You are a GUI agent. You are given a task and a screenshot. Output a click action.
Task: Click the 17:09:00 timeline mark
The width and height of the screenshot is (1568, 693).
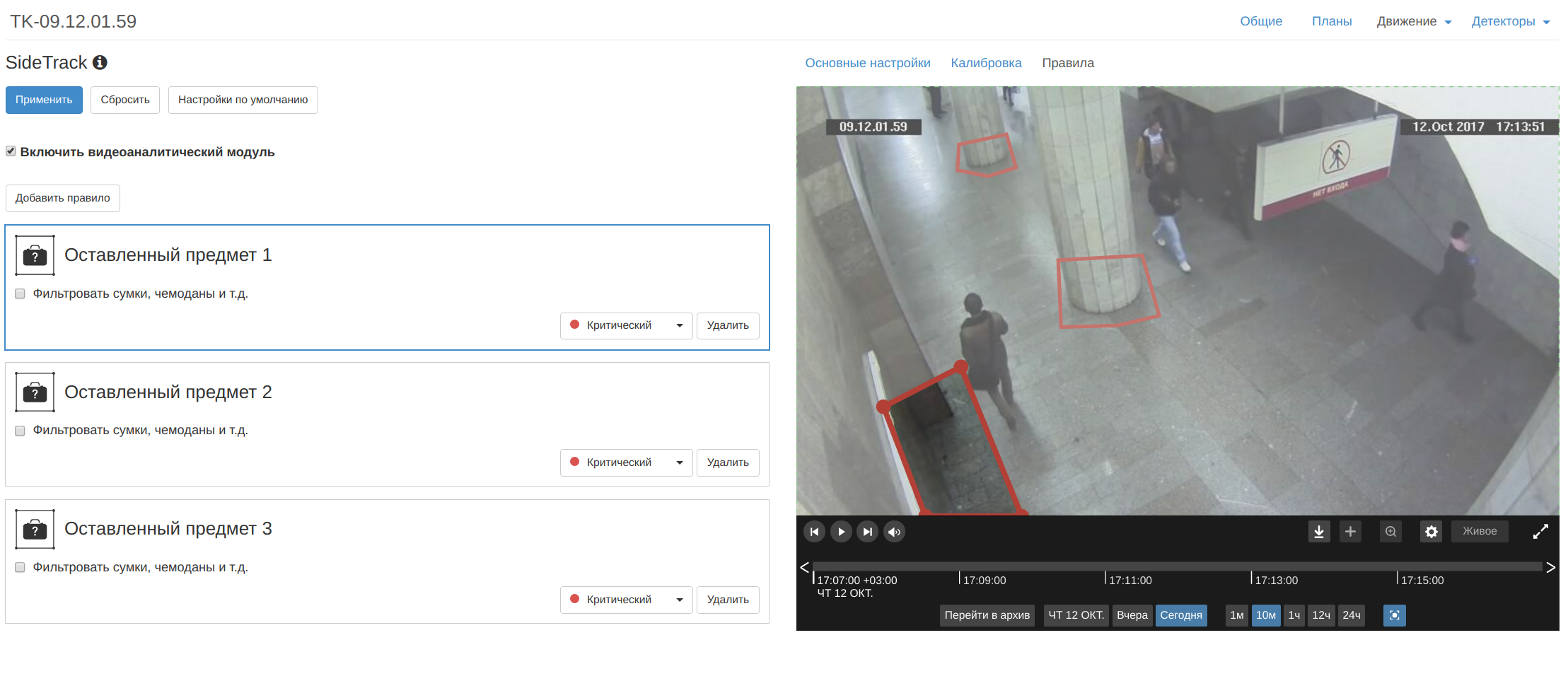tap(984, 581)
